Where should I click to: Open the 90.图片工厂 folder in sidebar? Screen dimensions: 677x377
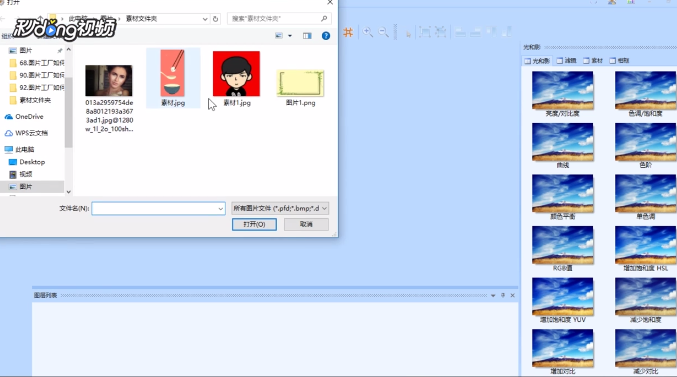pos(37,75)
